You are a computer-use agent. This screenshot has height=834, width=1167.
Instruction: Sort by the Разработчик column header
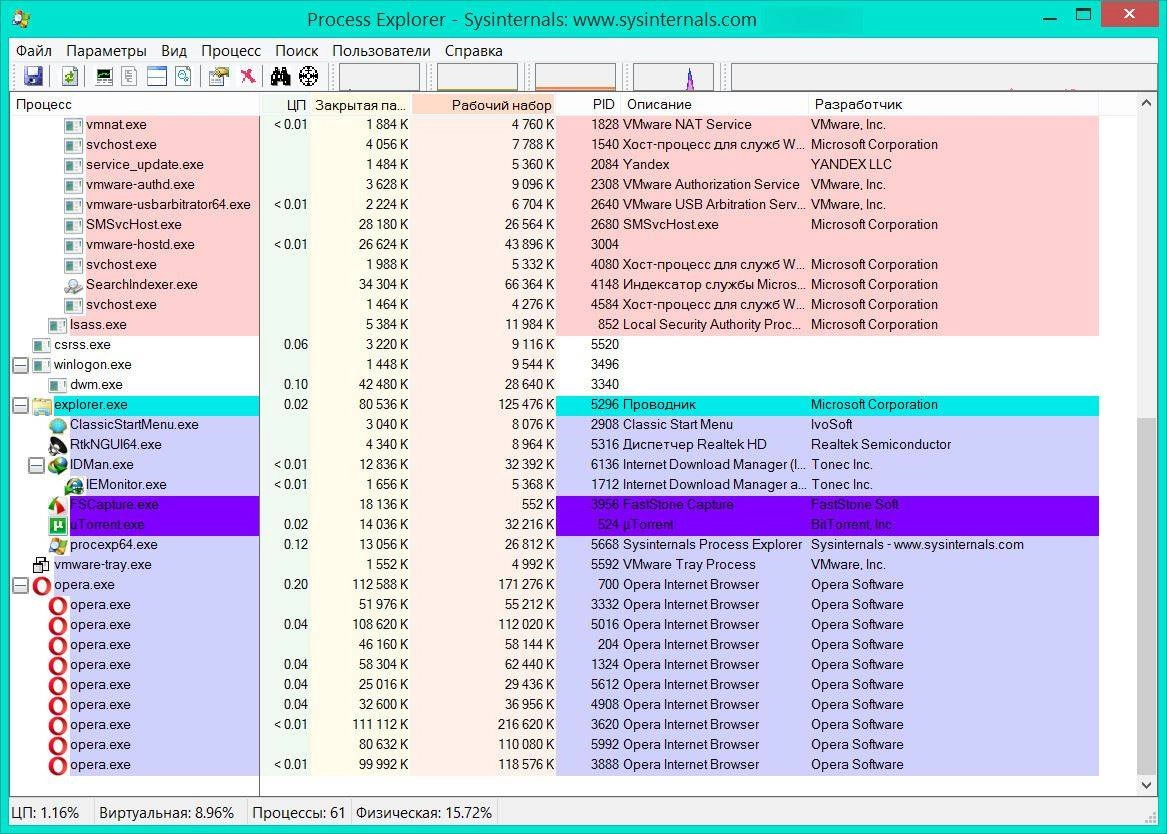[953, 105]
